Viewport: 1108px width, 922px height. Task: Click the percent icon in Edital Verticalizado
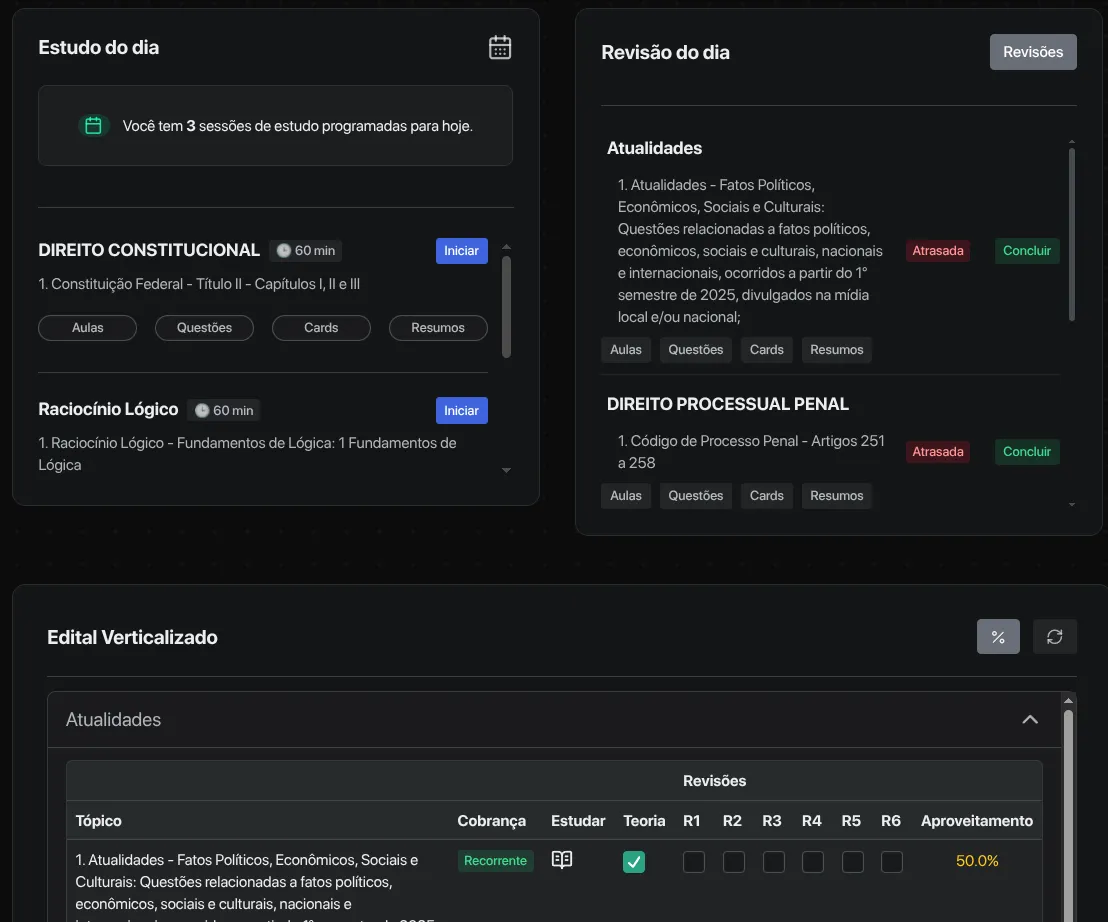(998, 637)
